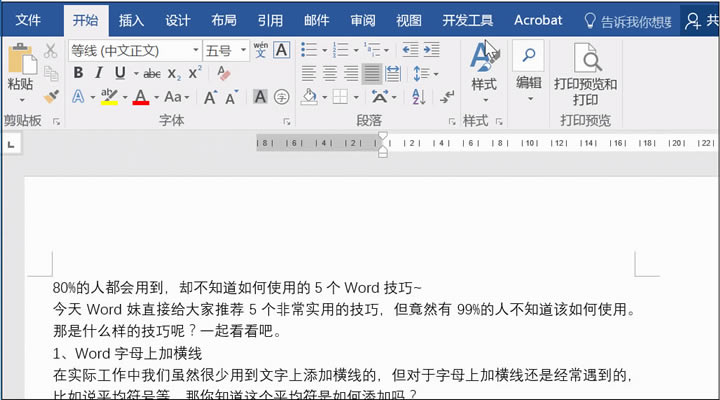Expand paste options arrow

[22, 100]
